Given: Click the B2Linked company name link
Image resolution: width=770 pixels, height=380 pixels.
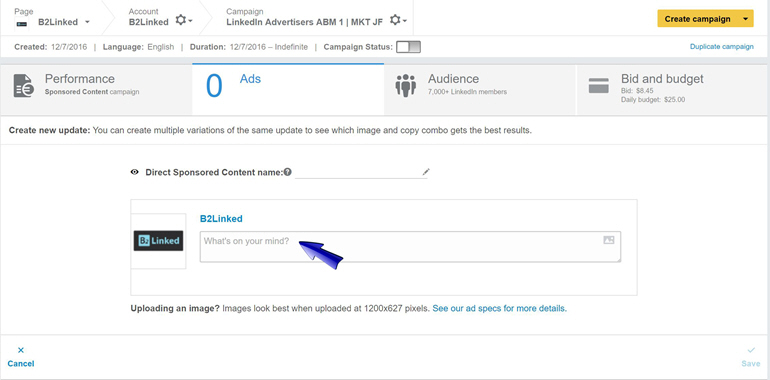Looking at the screenshot, I should (221, 219).
